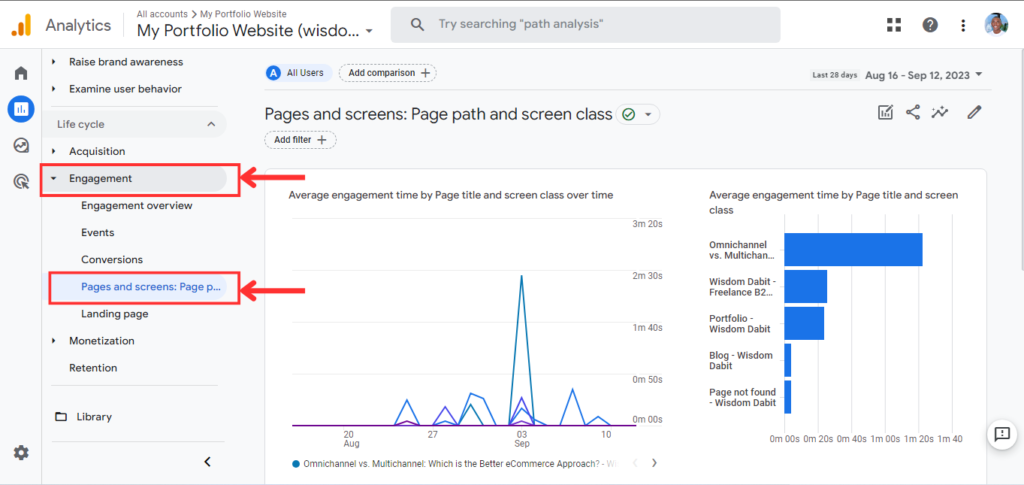Click the Add comparison button
Viewport: 1024px width, 485px height.
[x=388, y=73]
